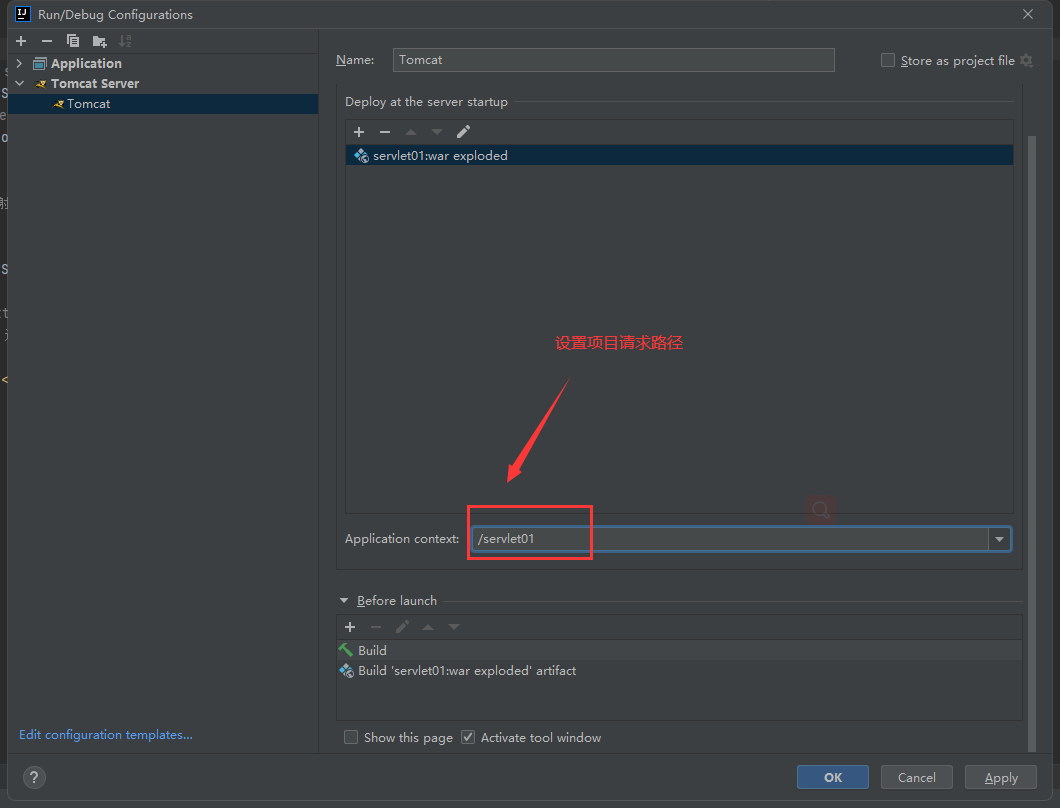
Task: Enable Store as project file checkbox
Action: 888,60
